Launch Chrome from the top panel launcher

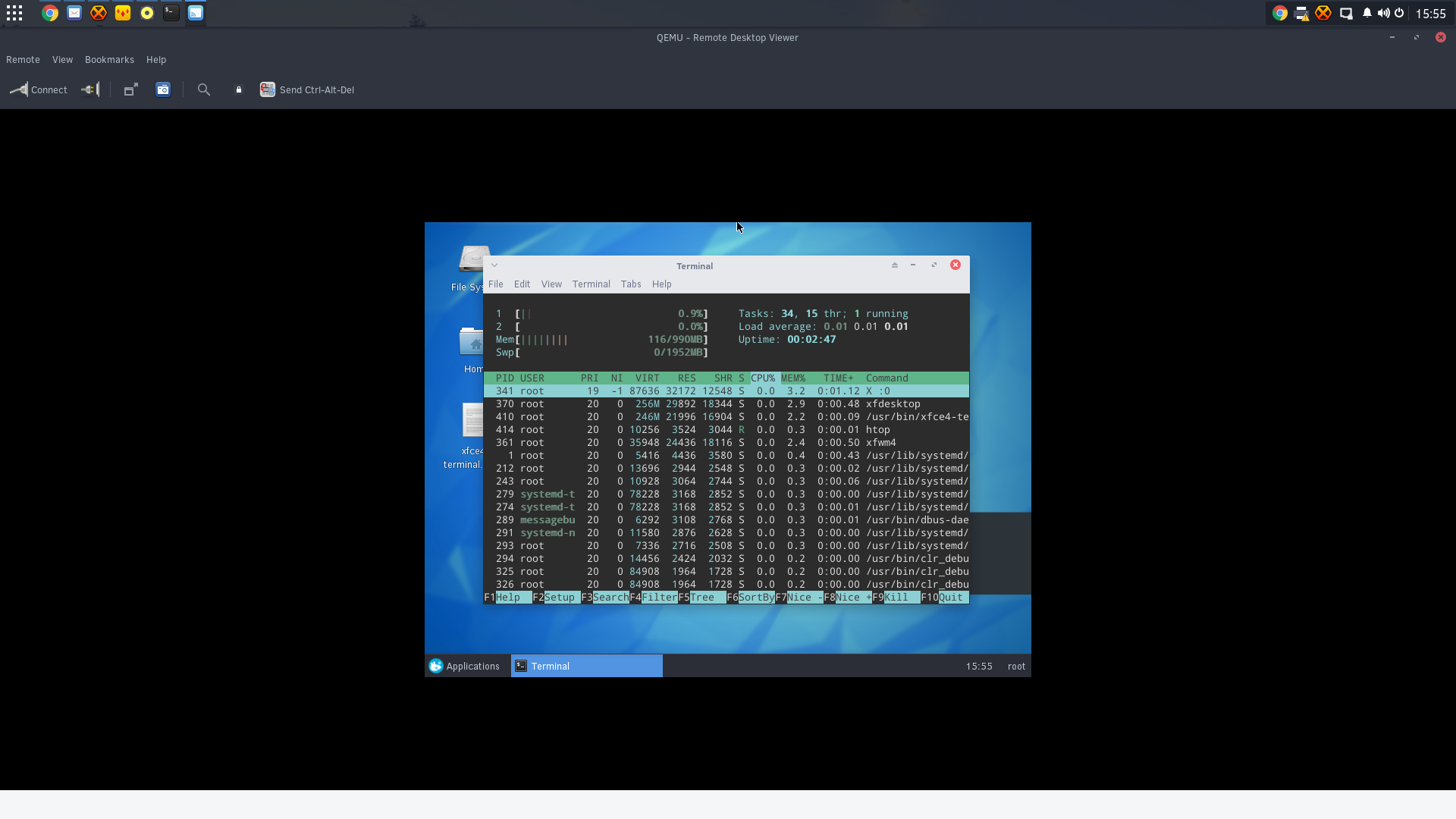pyautogui.click(x=50, y=13)
